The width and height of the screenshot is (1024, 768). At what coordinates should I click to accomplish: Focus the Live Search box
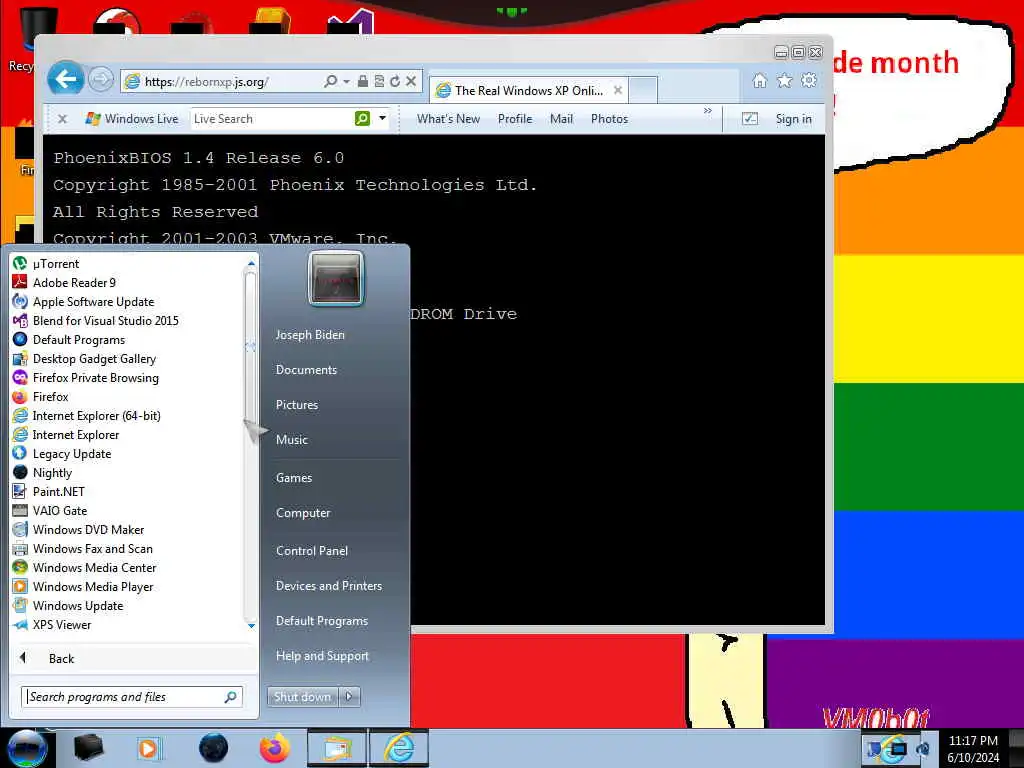click(272, 119)
